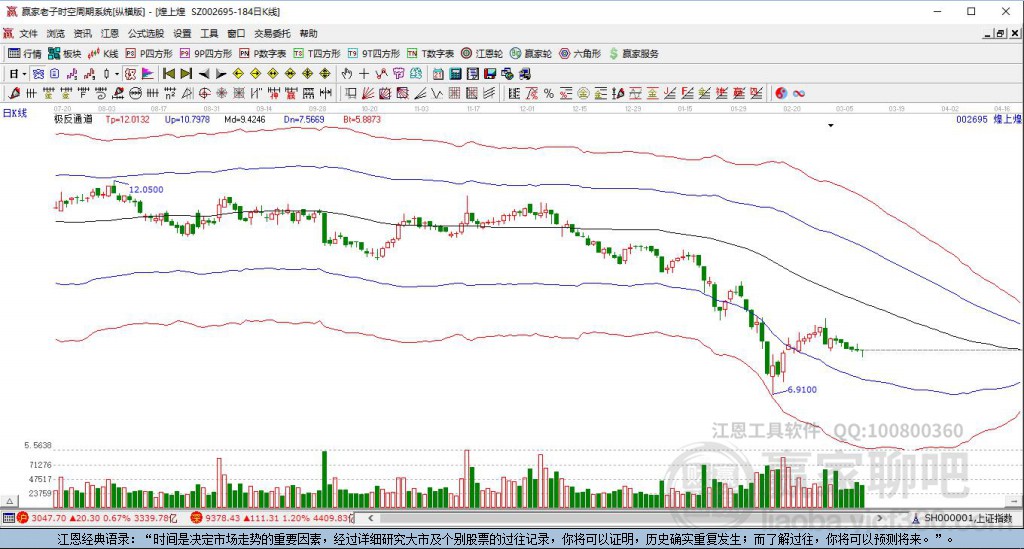Open the calculator icon
This screenshot has width=1024, height=549.
(456, 74)
